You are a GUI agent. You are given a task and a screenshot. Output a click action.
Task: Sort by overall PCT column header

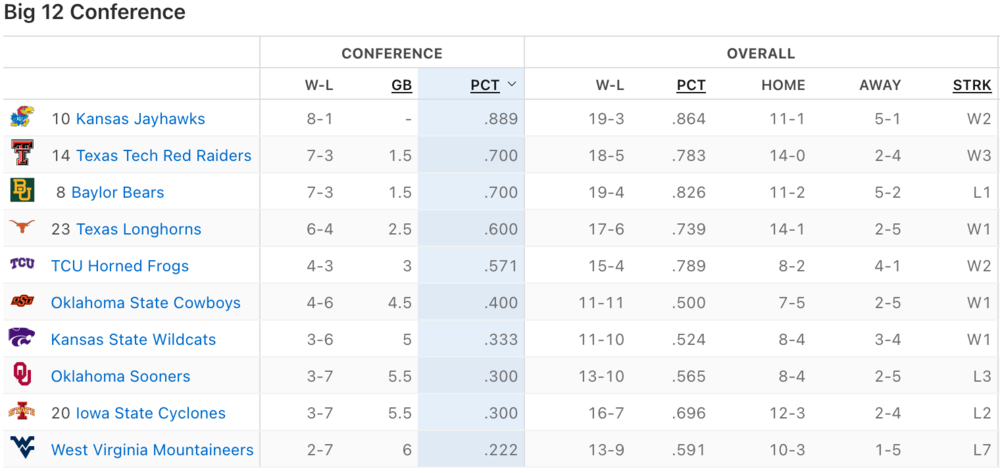click(691, 85)
